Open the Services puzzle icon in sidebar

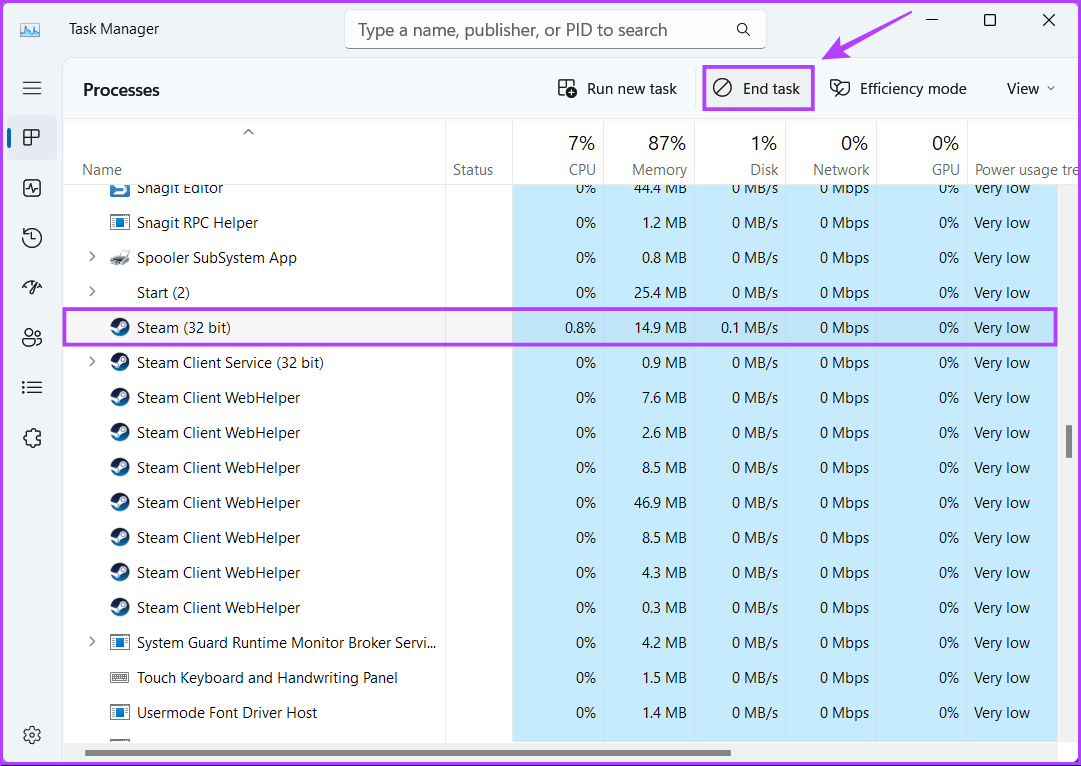tap(32, 438)
